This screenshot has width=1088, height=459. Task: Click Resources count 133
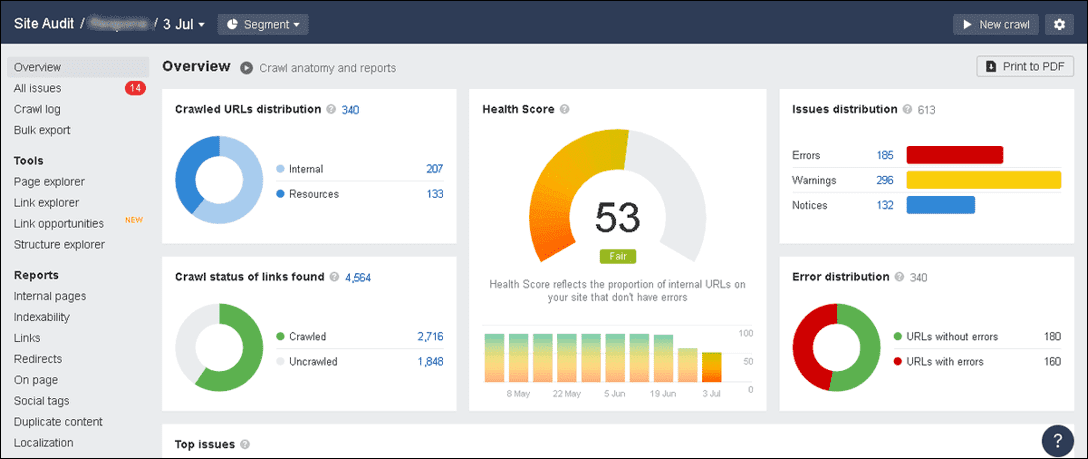coord(435,193)
